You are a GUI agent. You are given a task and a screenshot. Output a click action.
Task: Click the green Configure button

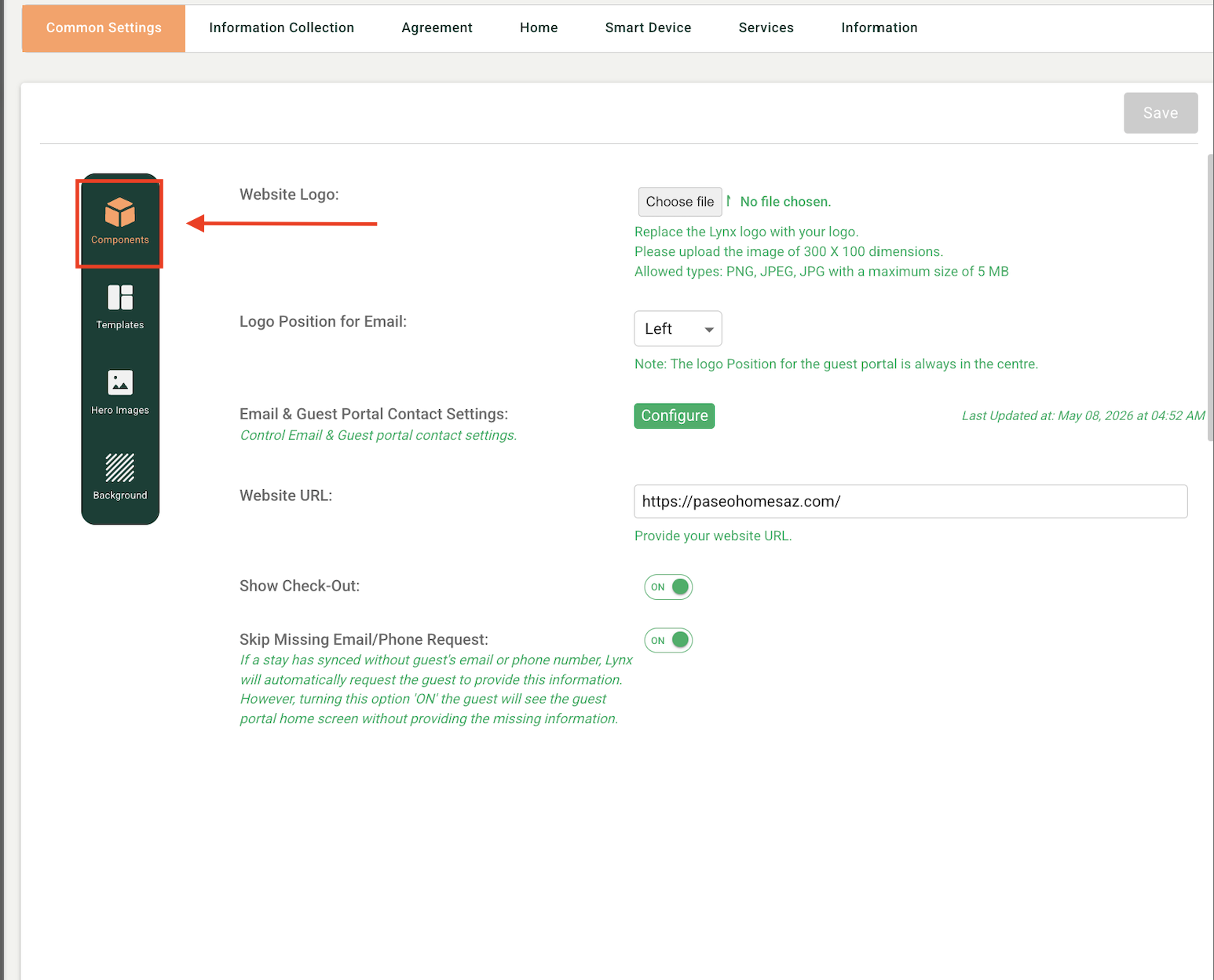(675, 415)
